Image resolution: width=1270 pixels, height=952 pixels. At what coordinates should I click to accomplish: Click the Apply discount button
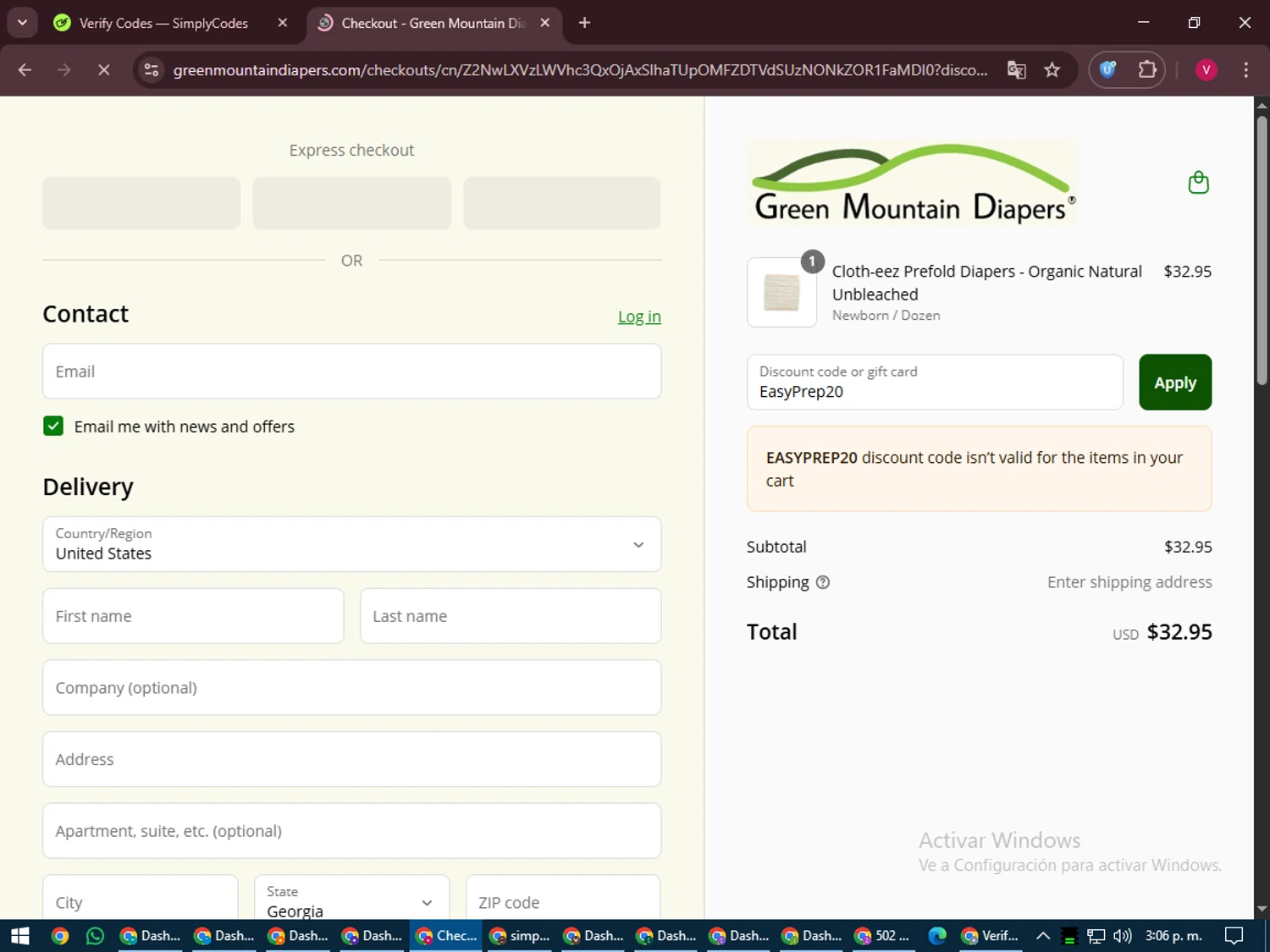[x=1175, y=382]
